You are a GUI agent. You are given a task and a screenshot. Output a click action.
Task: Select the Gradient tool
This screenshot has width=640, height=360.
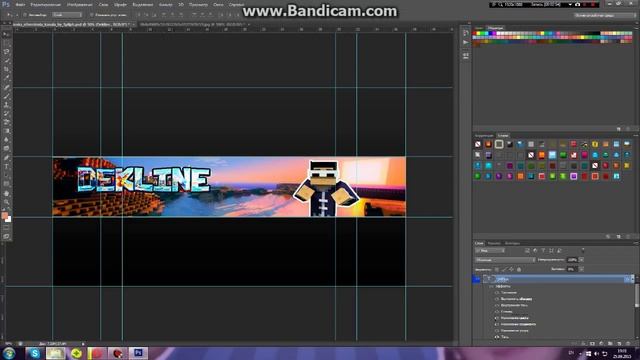pos(7,131)
